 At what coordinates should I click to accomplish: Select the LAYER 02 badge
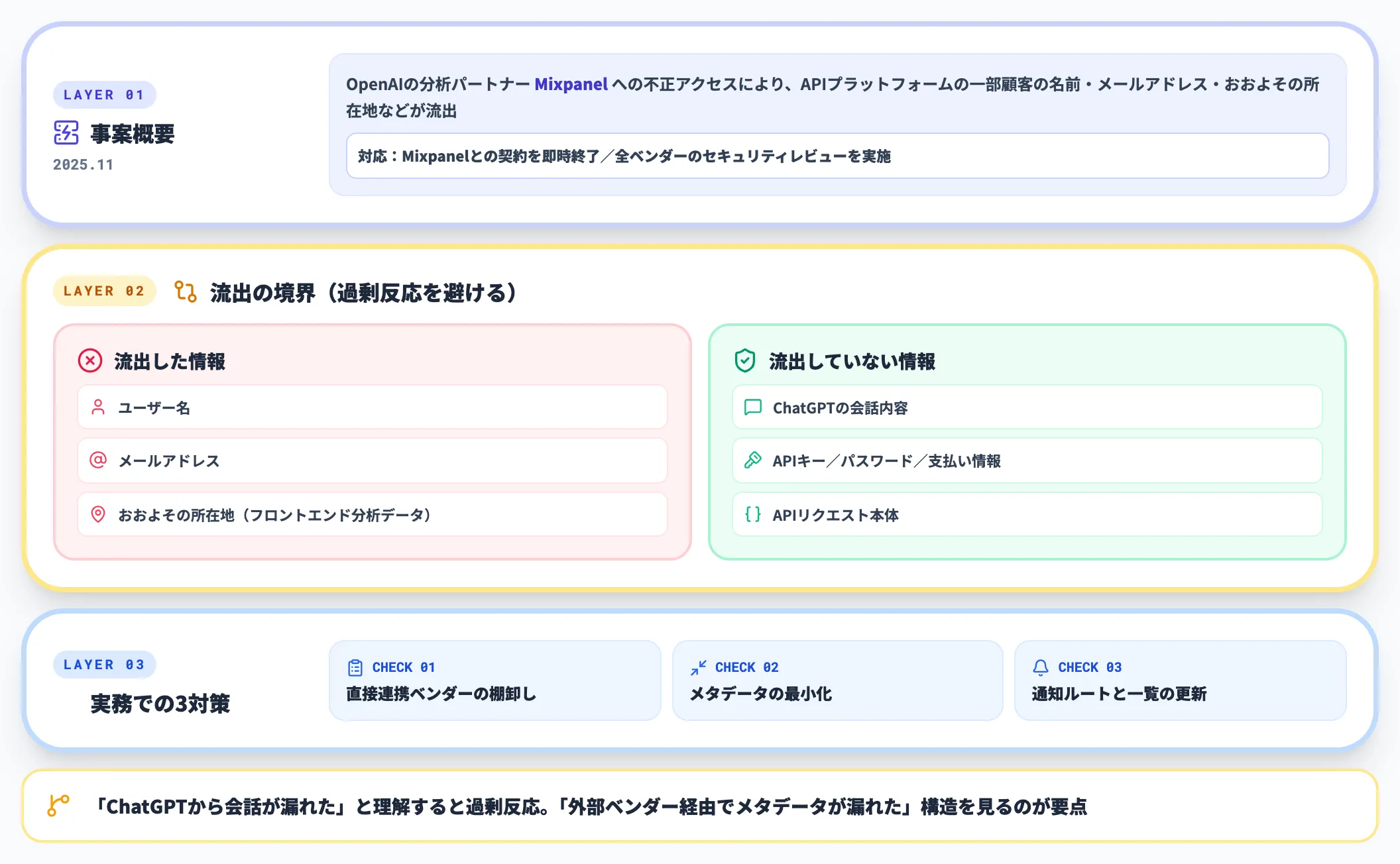coord(104,291)
